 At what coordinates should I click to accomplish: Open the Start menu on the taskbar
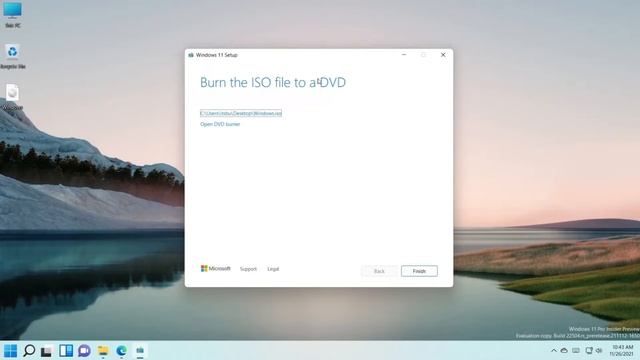(10, 351)
